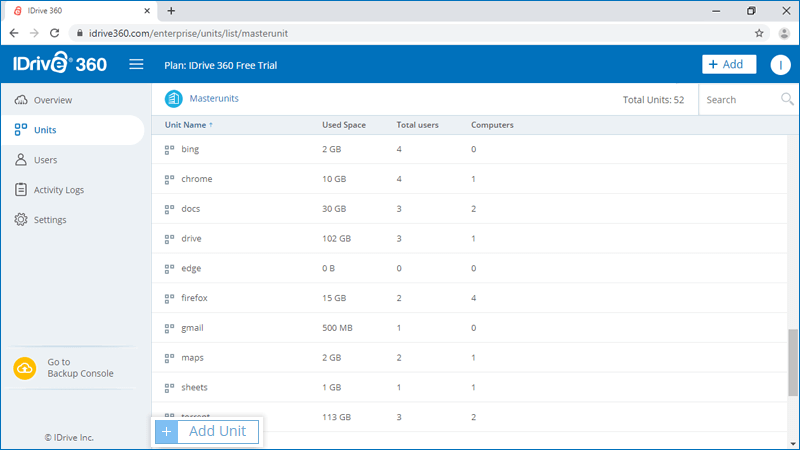The height and width of the screenshot is (450, 800).
Task: Click the Total users column header
Action: pos(417,125)
